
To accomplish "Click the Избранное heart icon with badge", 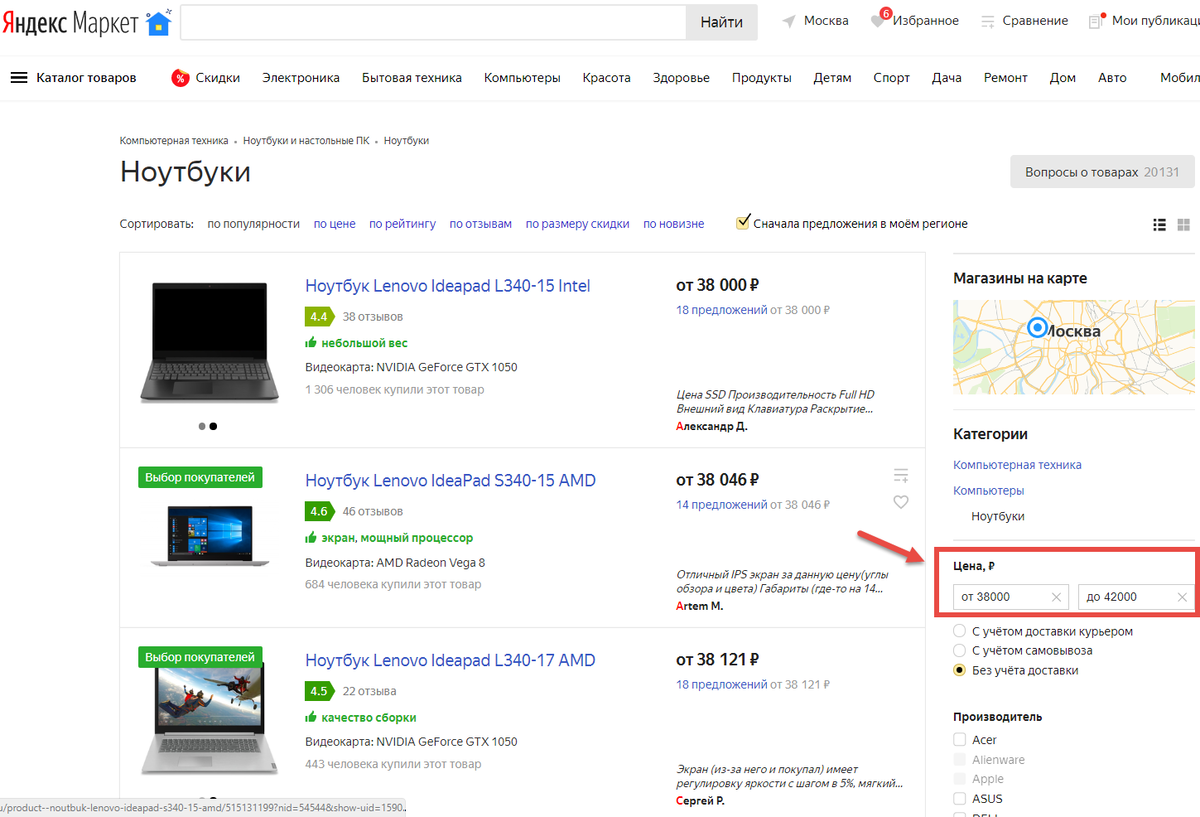I will click(x=879, y=20).
